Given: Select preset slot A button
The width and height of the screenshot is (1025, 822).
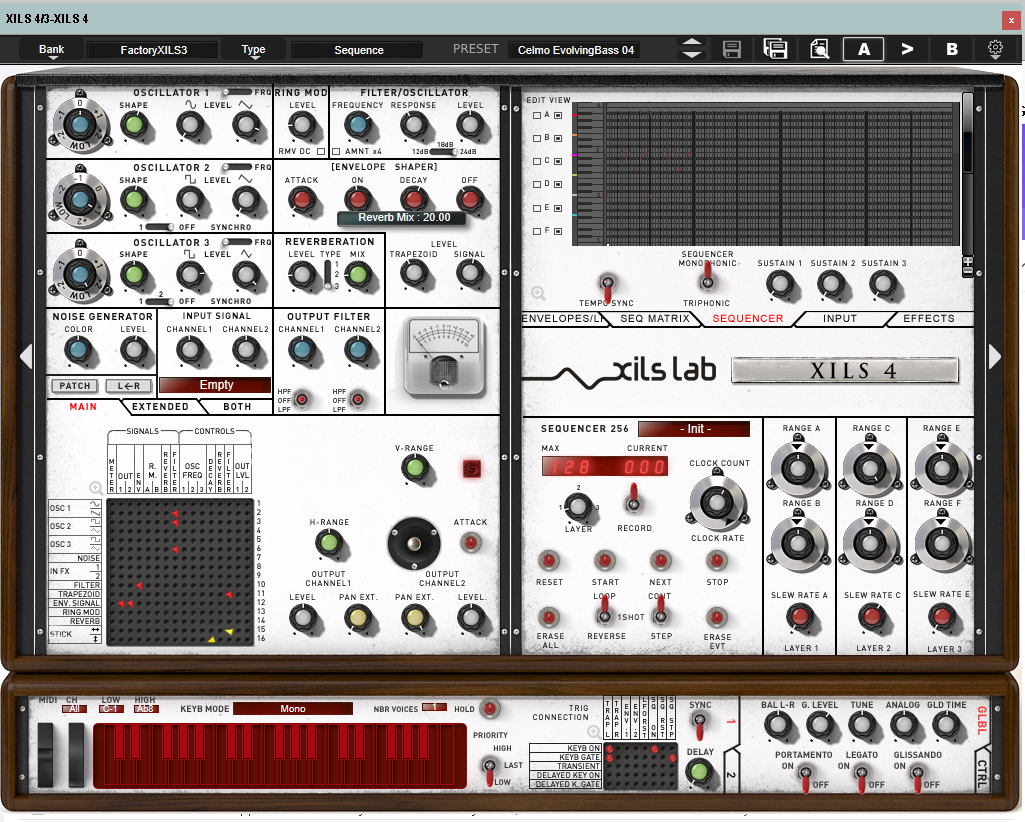Looking at the screenshot, I should (x=864, y=49).
